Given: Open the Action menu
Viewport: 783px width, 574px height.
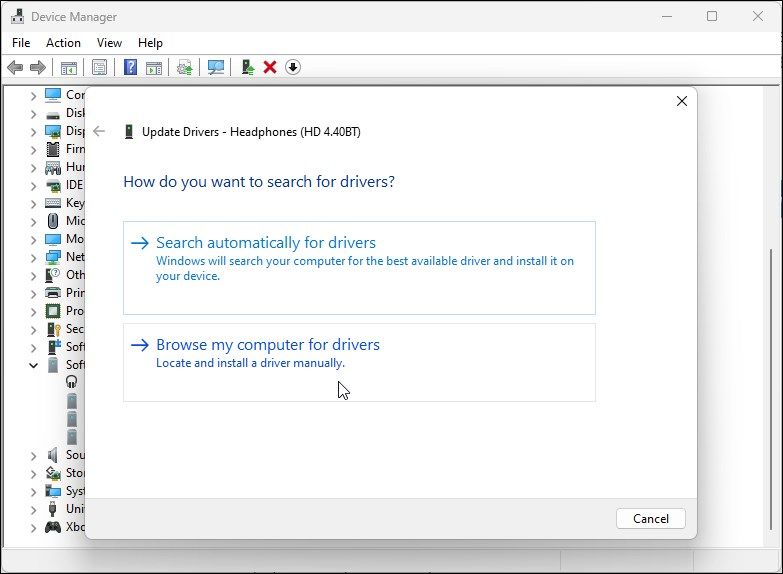Looking at the screenshot, I should coord(63,43).
